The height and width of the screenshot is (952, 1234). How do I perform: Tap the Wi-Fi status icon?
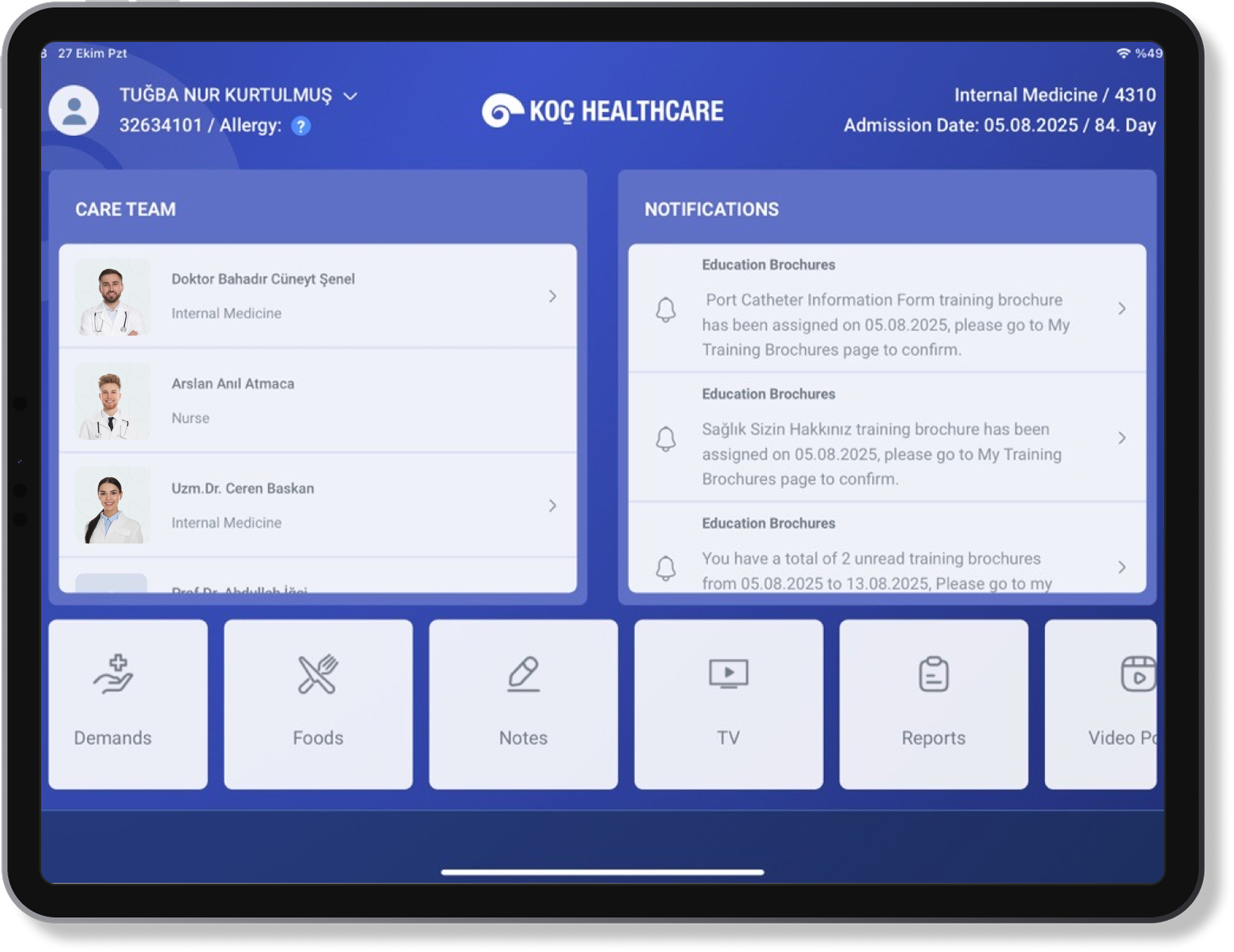(x=1123, y=53)
